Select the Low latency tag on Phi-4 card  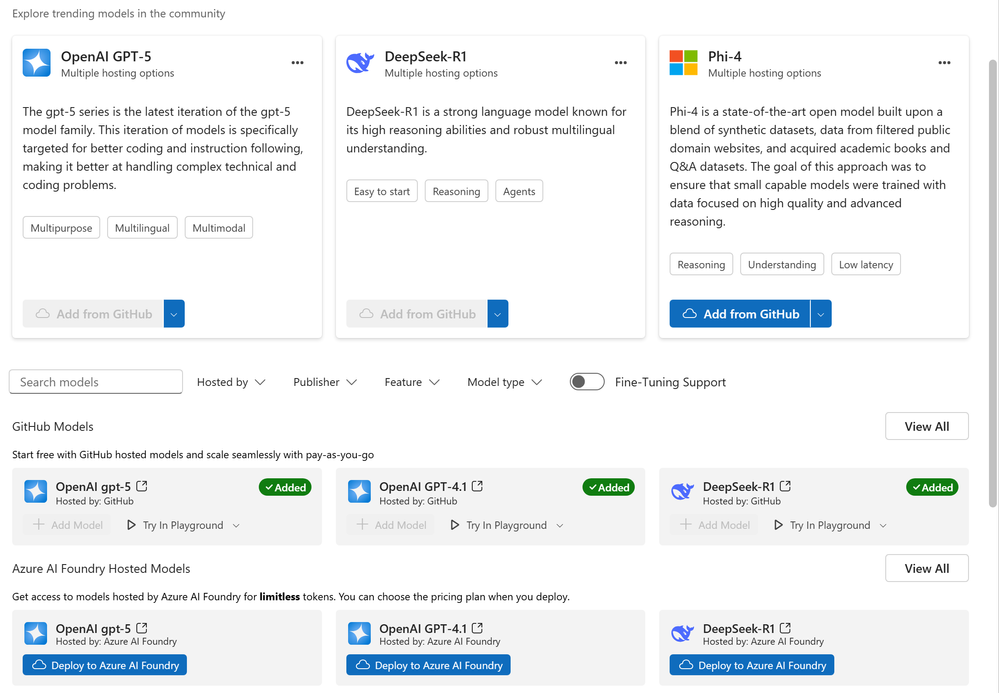[x=866, y=264]
